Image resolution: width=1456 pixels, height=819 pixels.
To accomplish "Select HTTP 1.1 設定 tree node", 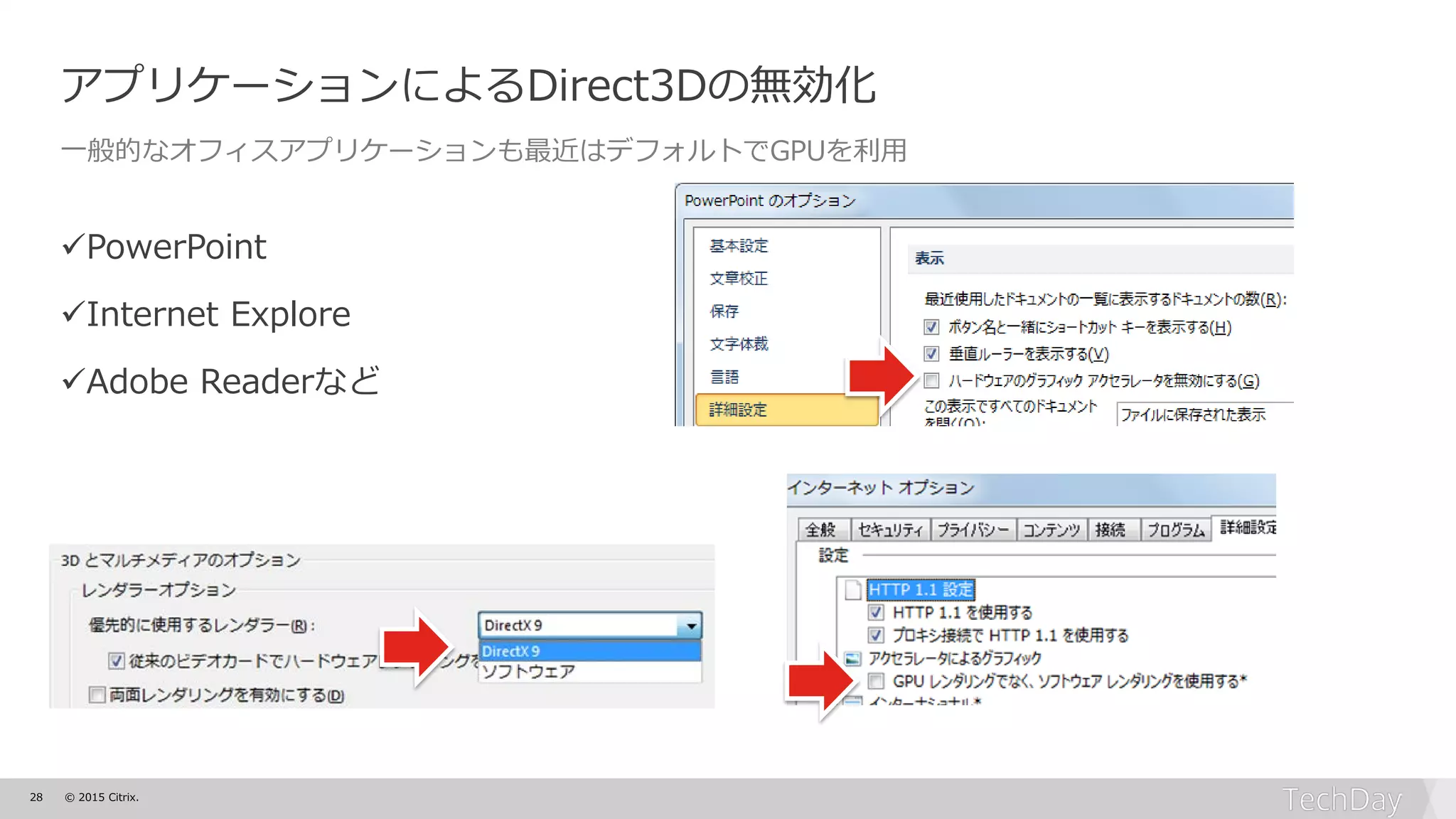I will [x=921, y=589].
